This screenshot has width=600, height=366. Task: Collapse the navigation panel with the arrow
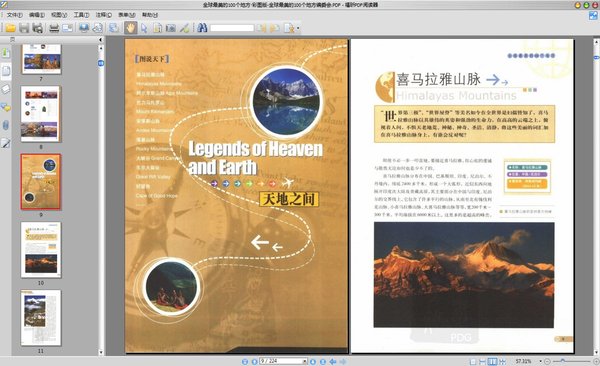click(x=100, y=39)
